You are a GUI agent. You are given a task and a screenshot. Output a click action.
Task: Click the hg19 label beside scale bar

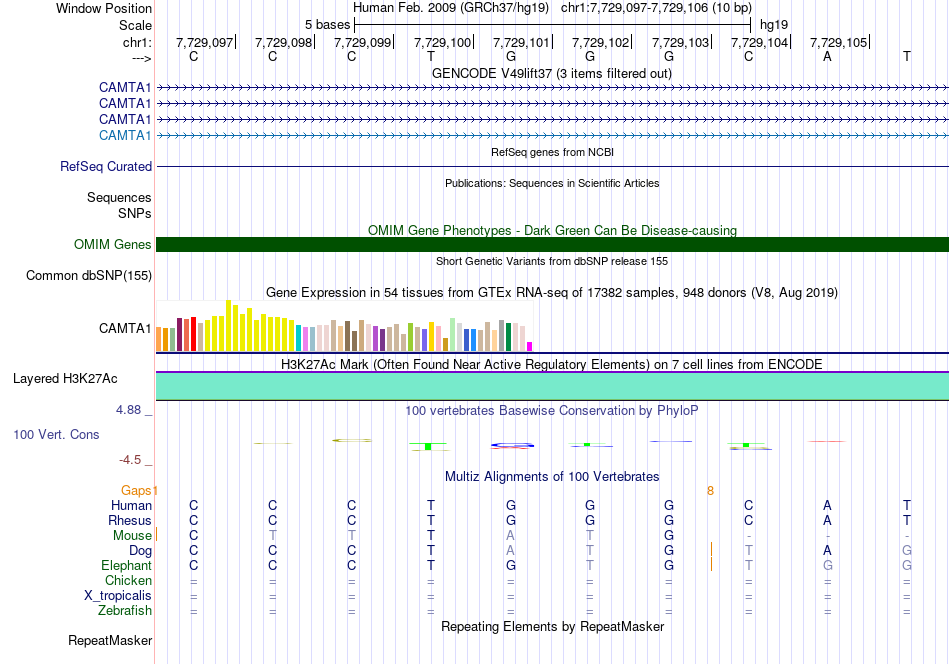[x=774, y=25]
